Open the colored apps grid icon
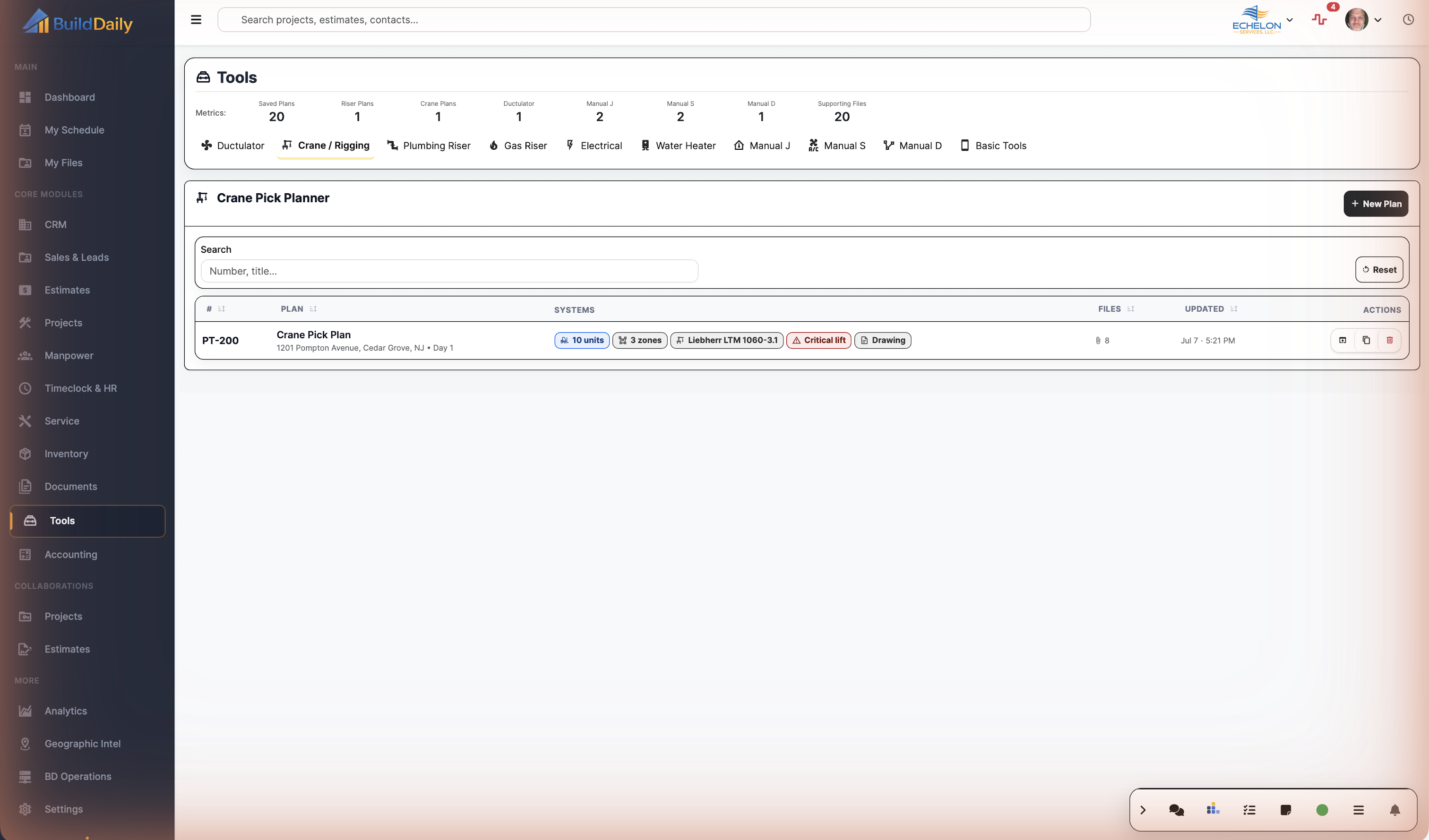The image size is (1429, 840). tap(1213, 809)
